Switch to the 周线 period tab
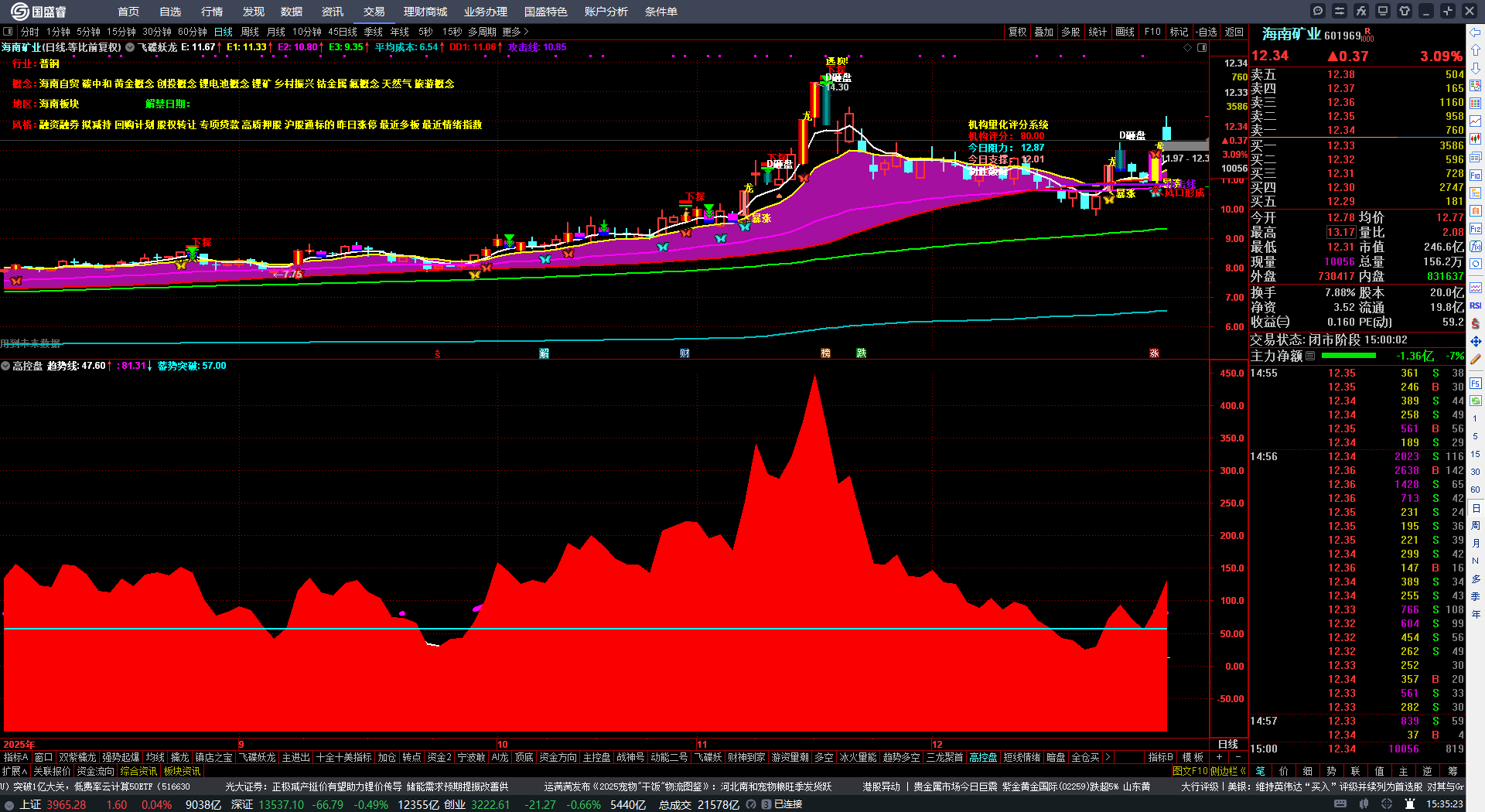The height and width of the screenshot is (812, 1485). tap(250, 32)
